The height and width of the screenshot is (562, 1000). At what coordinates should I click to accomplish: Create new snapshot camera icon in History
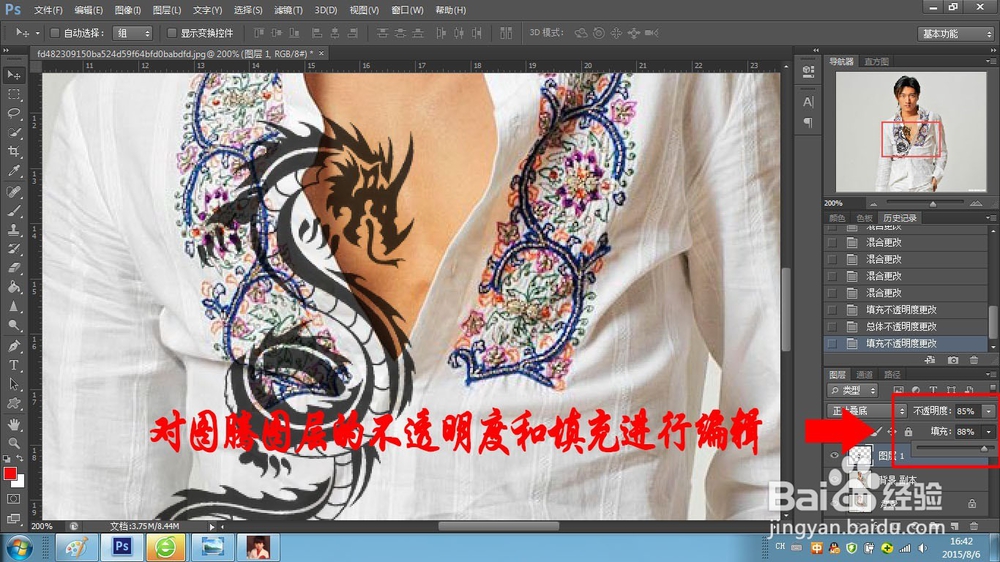point(953,360)
